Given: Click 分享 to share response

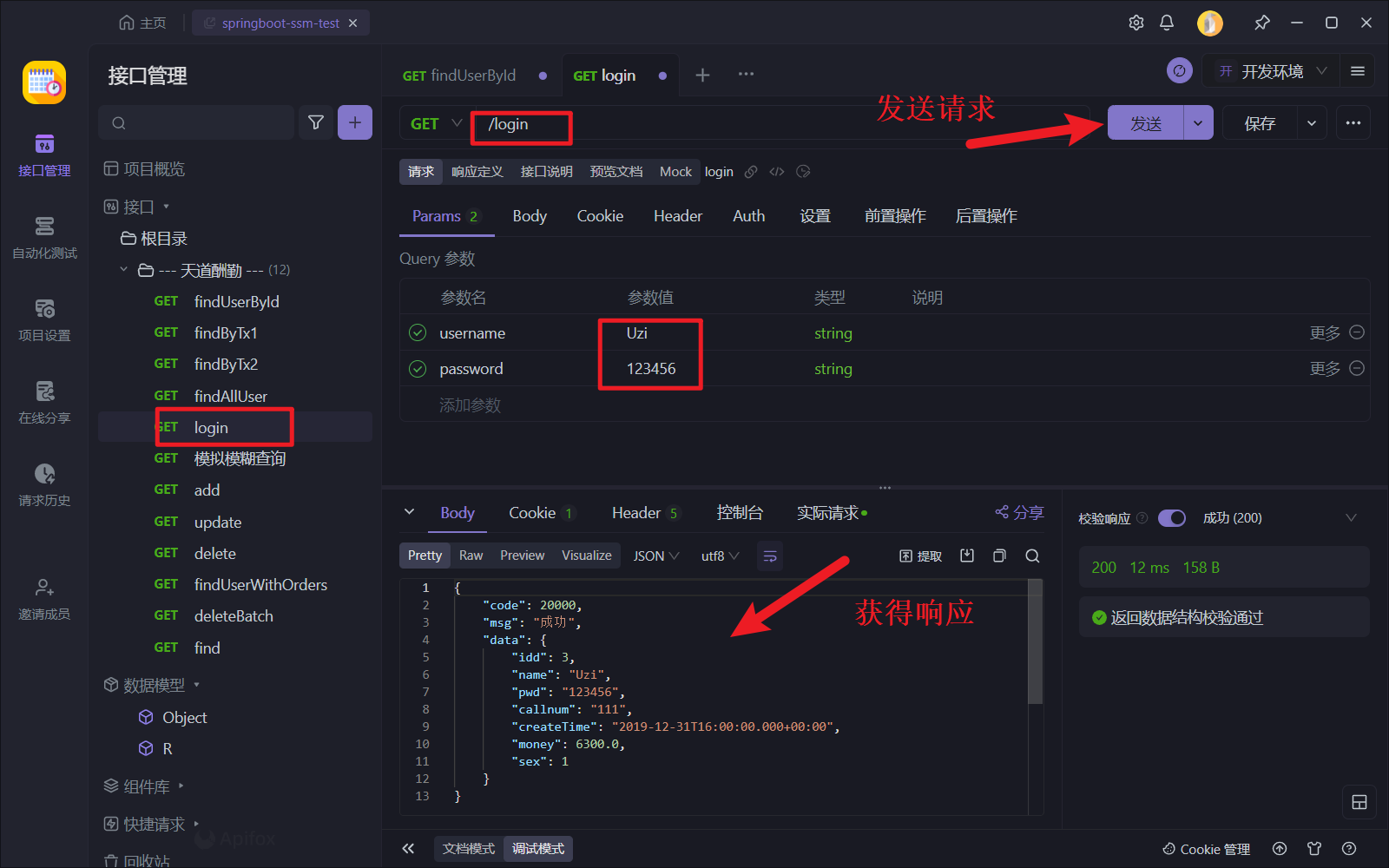Looking at the screenshot, I should (1019, 513).
